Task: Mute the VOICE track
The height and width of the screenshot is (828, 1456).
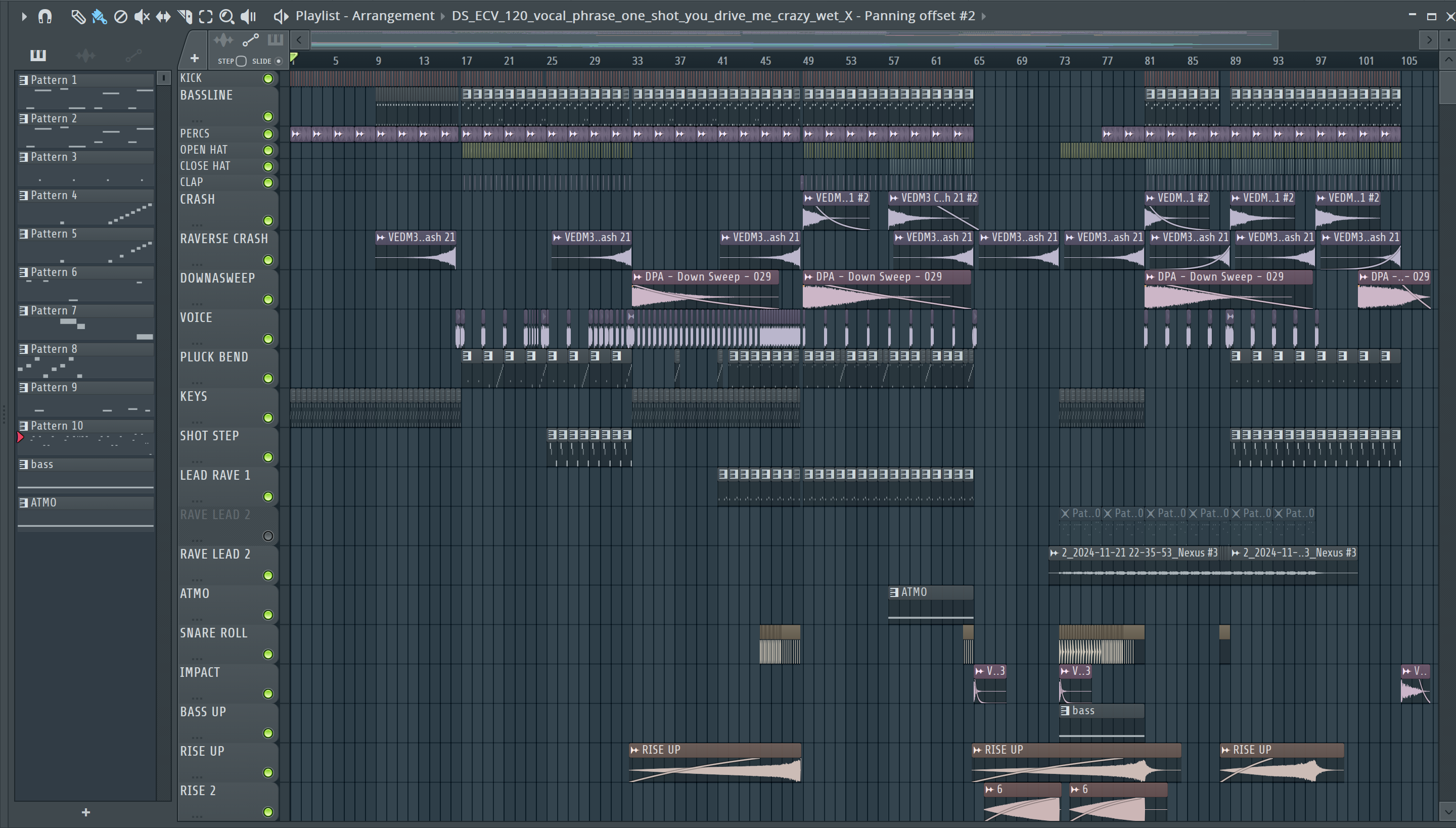Action: click(x=268, y=339)
